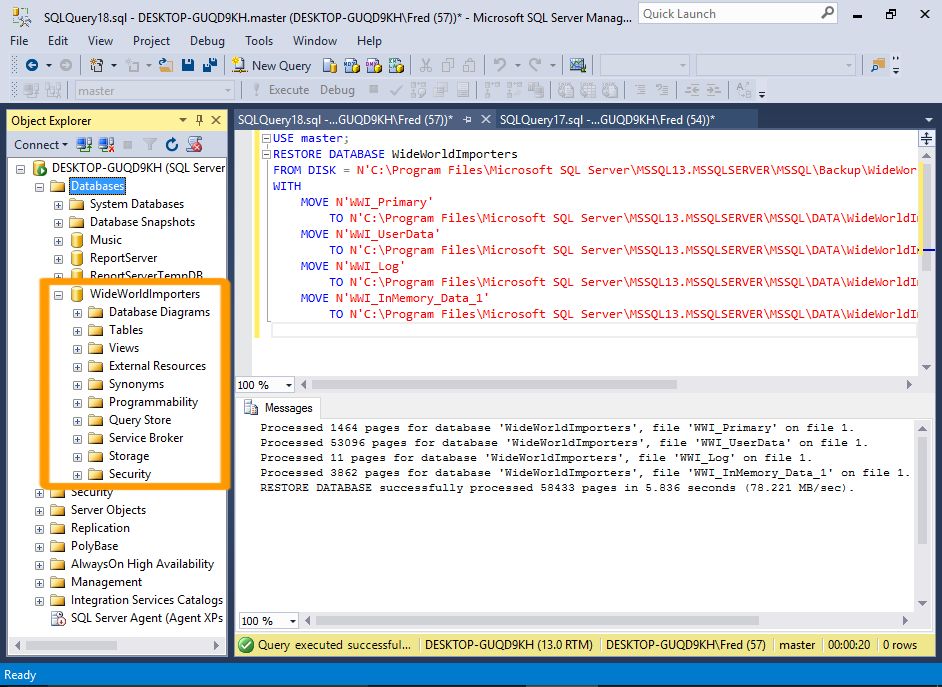942x687 pixels.
Task: Open the master database dropdown
Action: pyautogui.click(x=154, y=91)
